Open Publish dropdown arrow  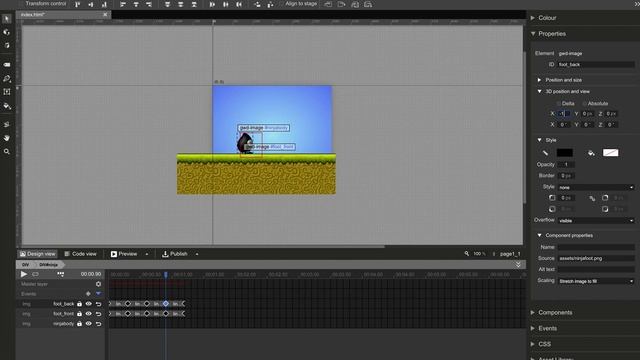197,254
